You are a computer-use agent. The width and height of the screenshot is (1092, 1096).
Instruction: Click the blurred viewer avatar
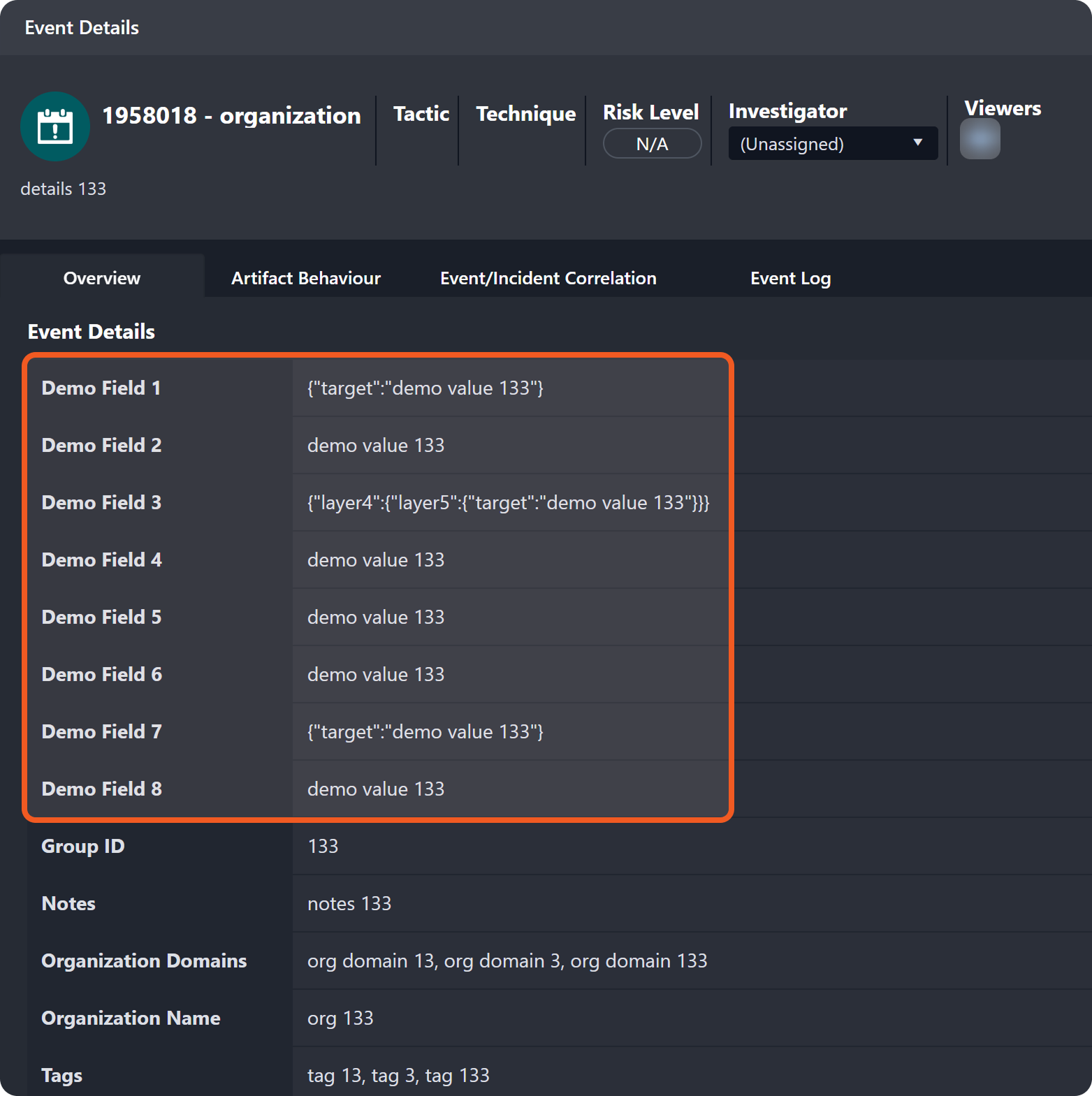point(980,139)
